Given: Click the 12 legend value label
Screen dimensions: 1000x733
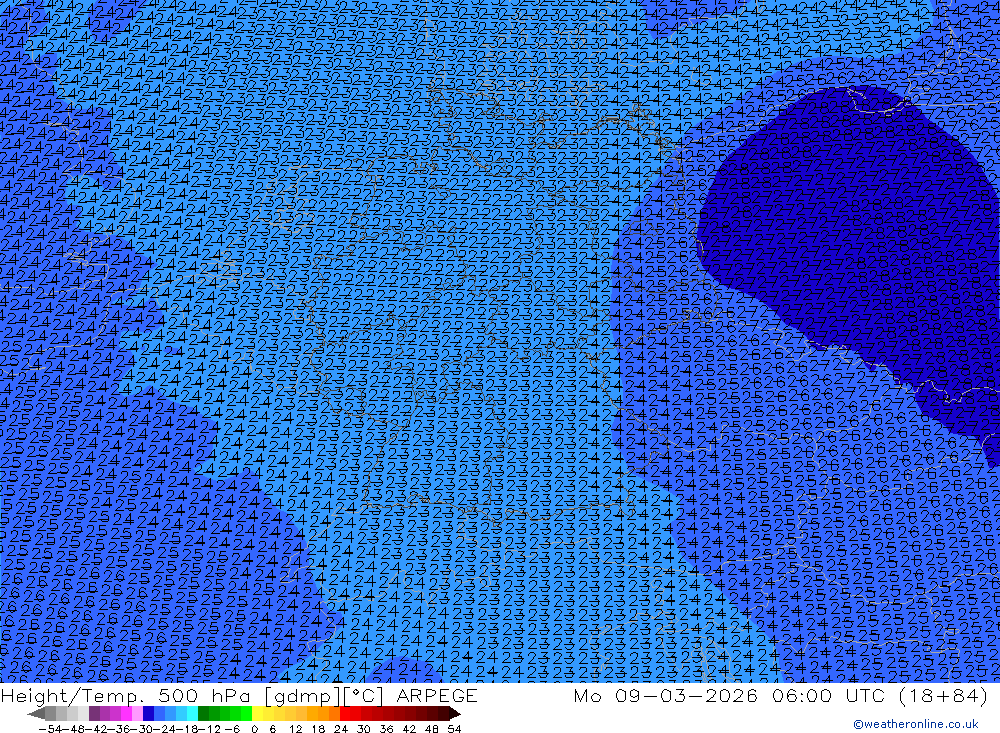Looking at the screenshot, I should 296,729.
